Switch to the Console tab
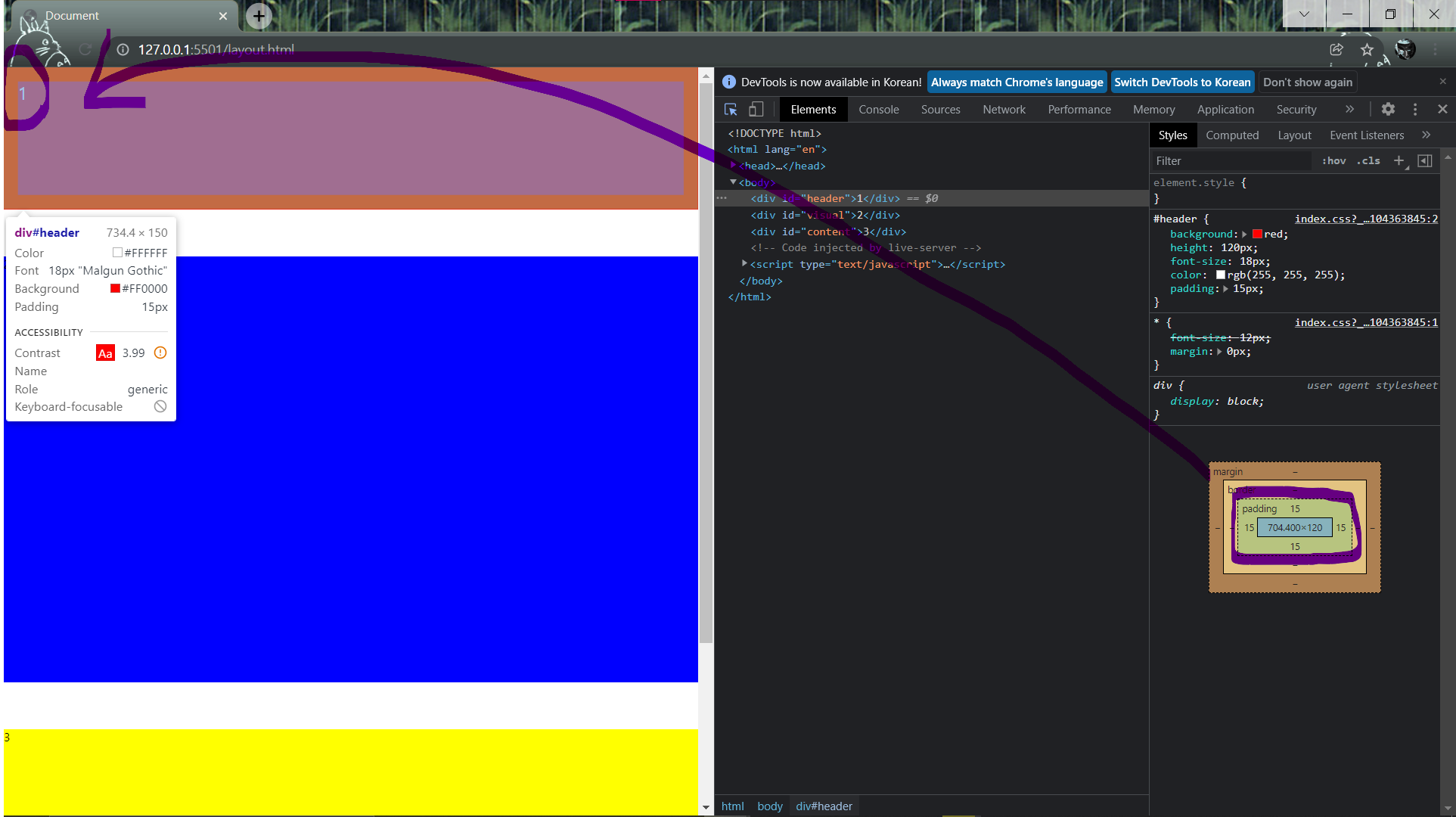This screenshot has height=817, width=1456. point(878,109)
